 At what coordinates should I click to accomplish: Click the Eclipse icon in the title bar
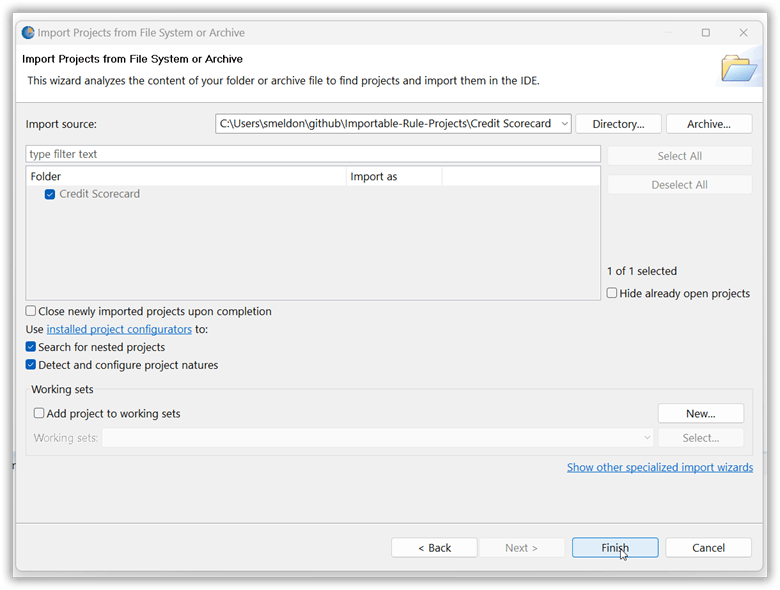click(x=28, y=32)
